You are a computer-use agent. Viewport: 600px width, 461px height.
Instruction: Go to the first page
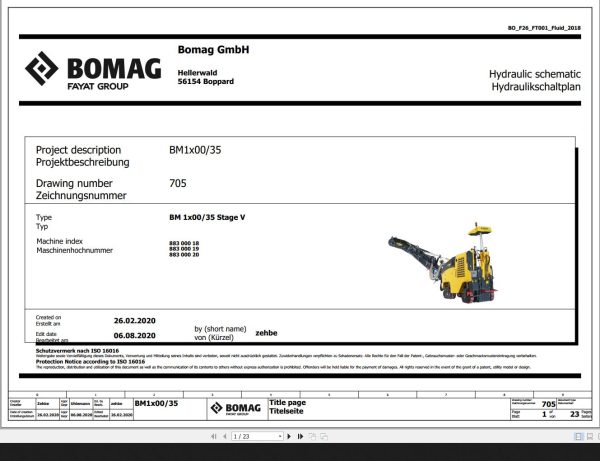tap(214, 436)
